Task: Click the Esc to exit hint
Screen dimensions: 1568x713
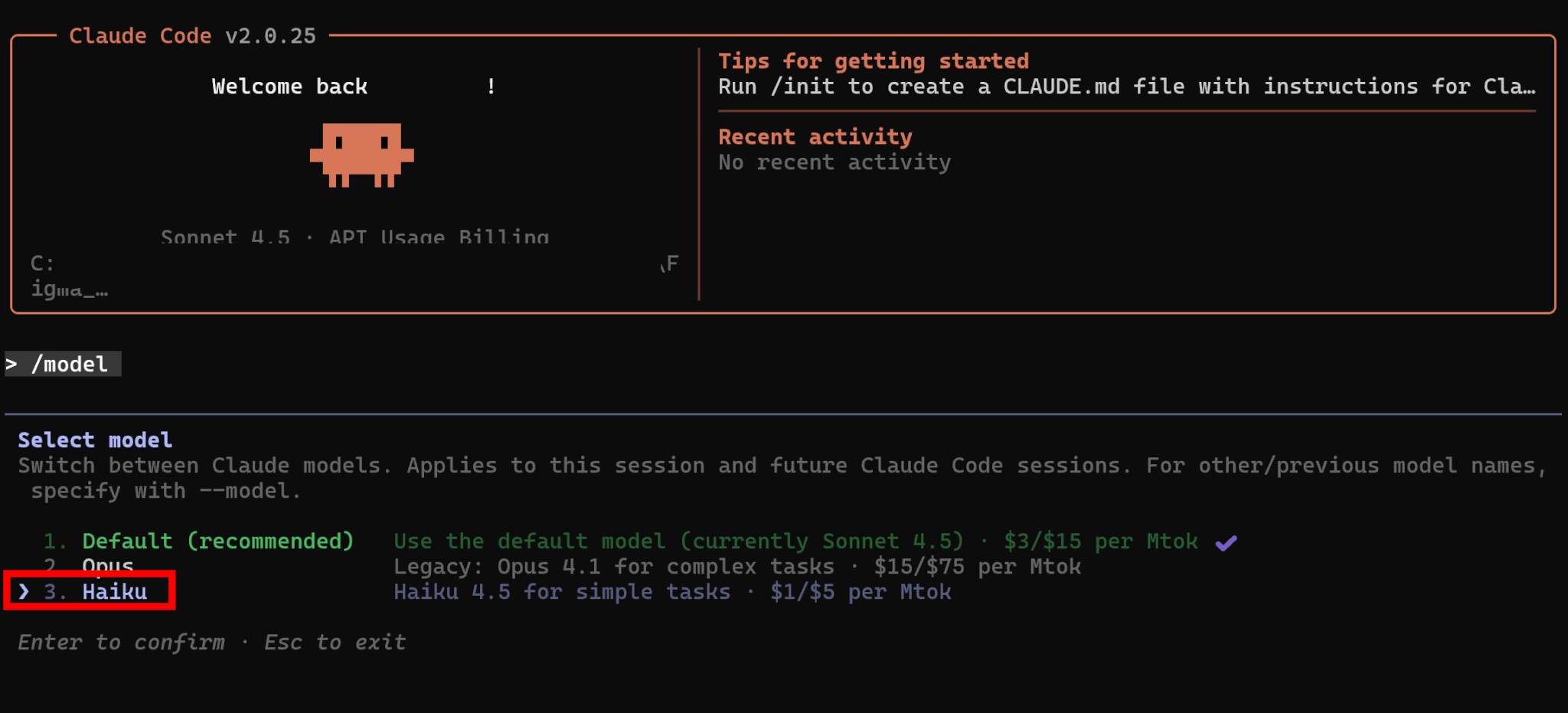Action: coord(335,643)
